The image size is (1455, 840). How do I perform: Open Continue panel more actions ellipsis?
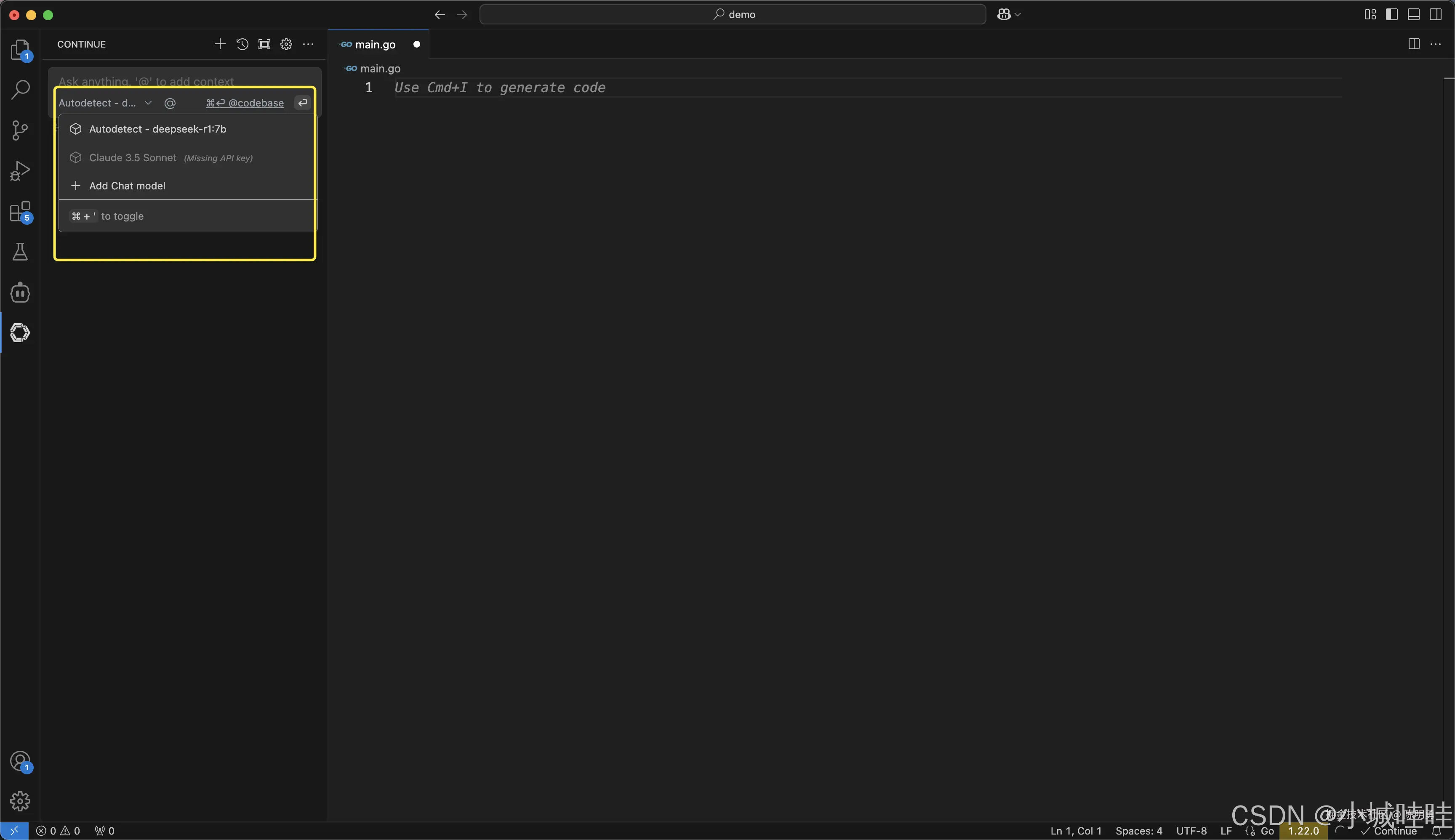point(308,45)
